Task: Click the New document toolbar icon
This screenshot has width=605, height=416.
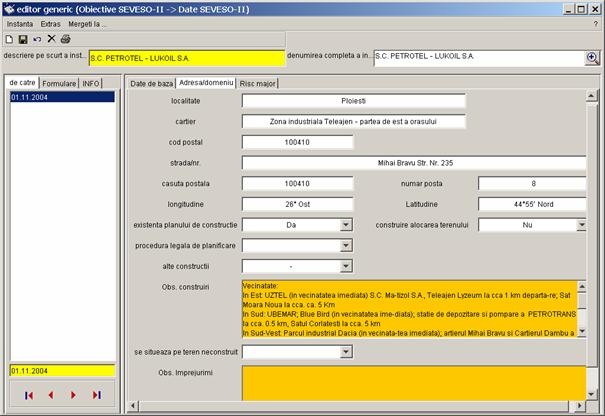Action: pyautogui.click(x=9, y=38)
